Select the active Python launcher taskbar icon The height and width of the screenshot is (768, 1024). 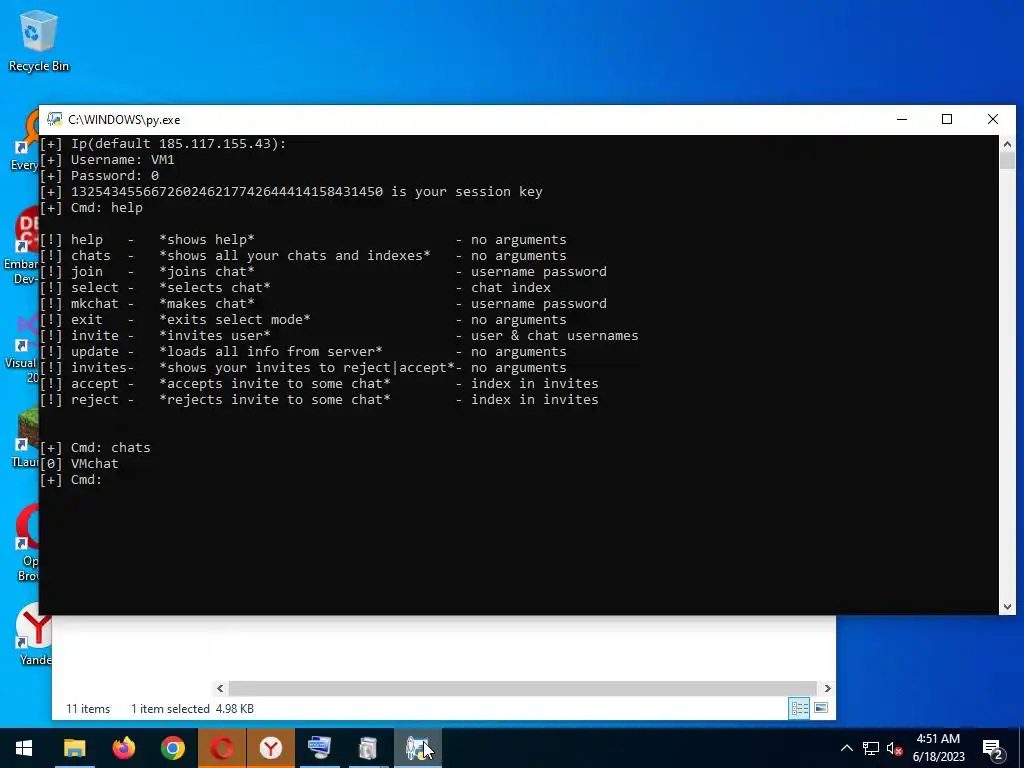point(417,748)
